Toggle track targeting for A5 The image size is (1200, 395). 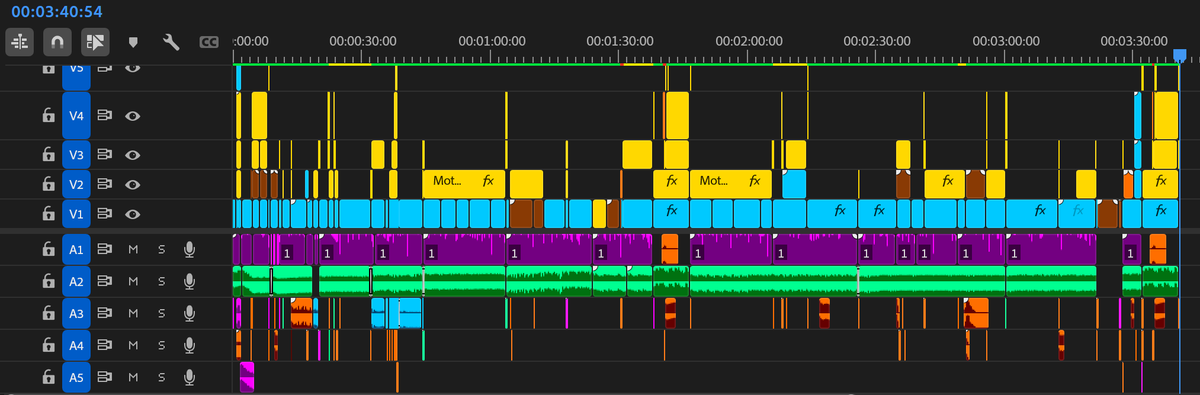coord(76,377)
